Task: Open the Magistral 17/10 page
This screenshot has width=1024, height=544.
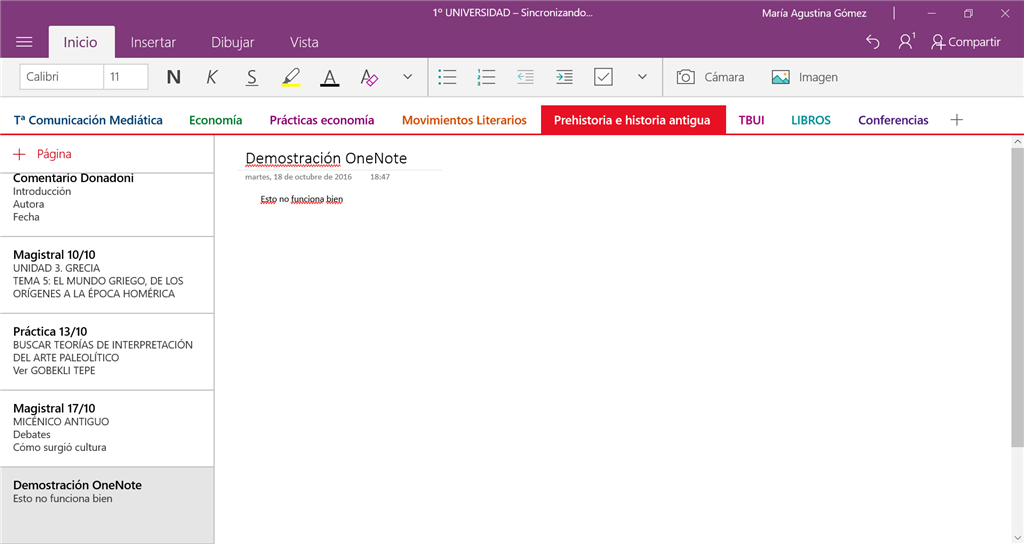Action: click(x=106, y=428)
